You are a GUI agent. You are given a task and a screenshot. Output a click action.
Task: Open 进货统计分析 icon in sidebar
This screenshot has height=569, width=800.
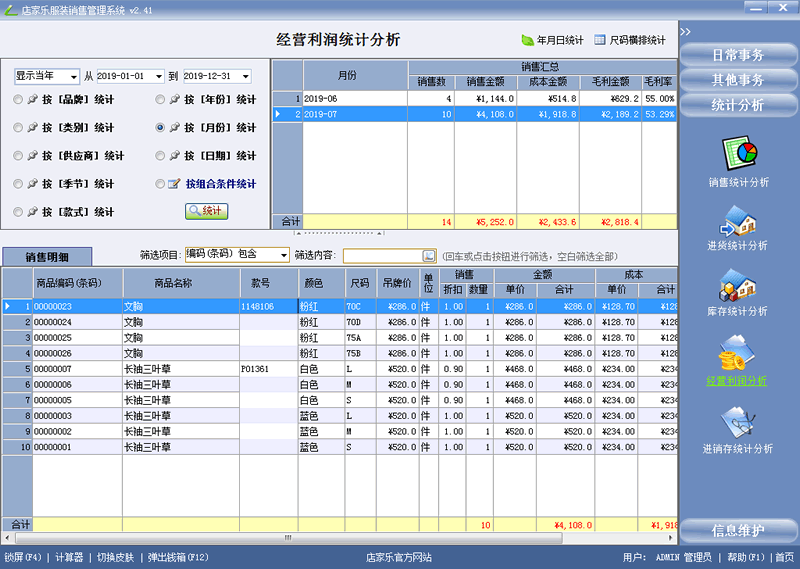(x=738, y=220)
